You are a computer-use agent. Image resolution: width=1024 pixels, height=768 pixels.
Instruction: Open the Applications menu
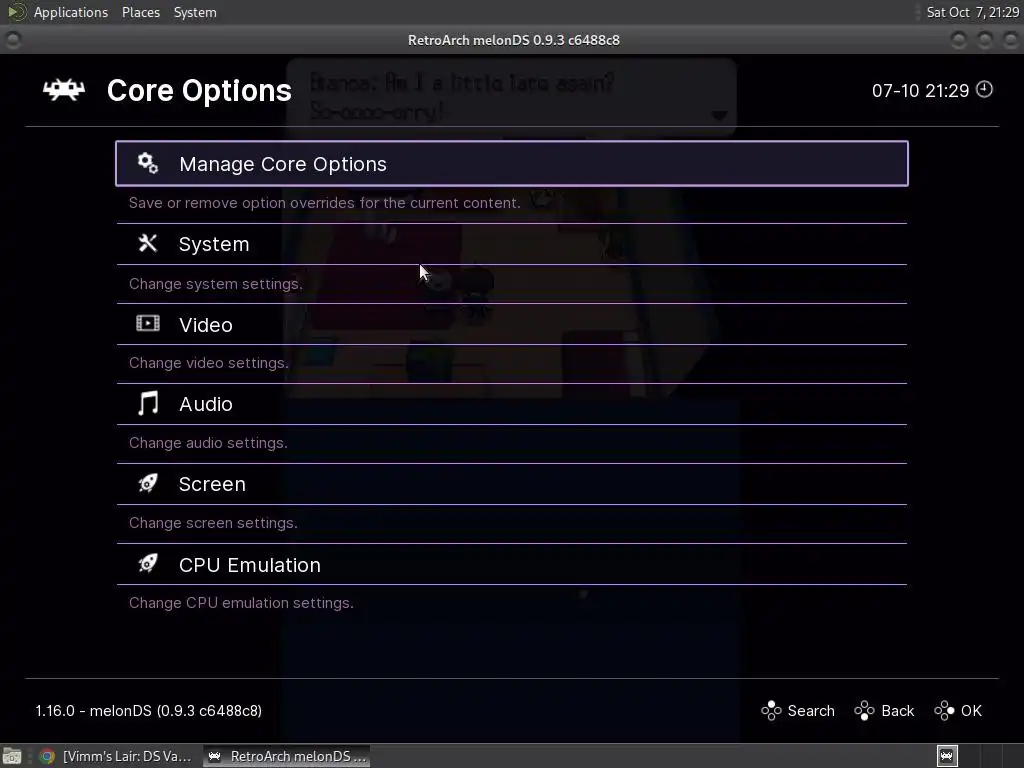coord(71,12)
